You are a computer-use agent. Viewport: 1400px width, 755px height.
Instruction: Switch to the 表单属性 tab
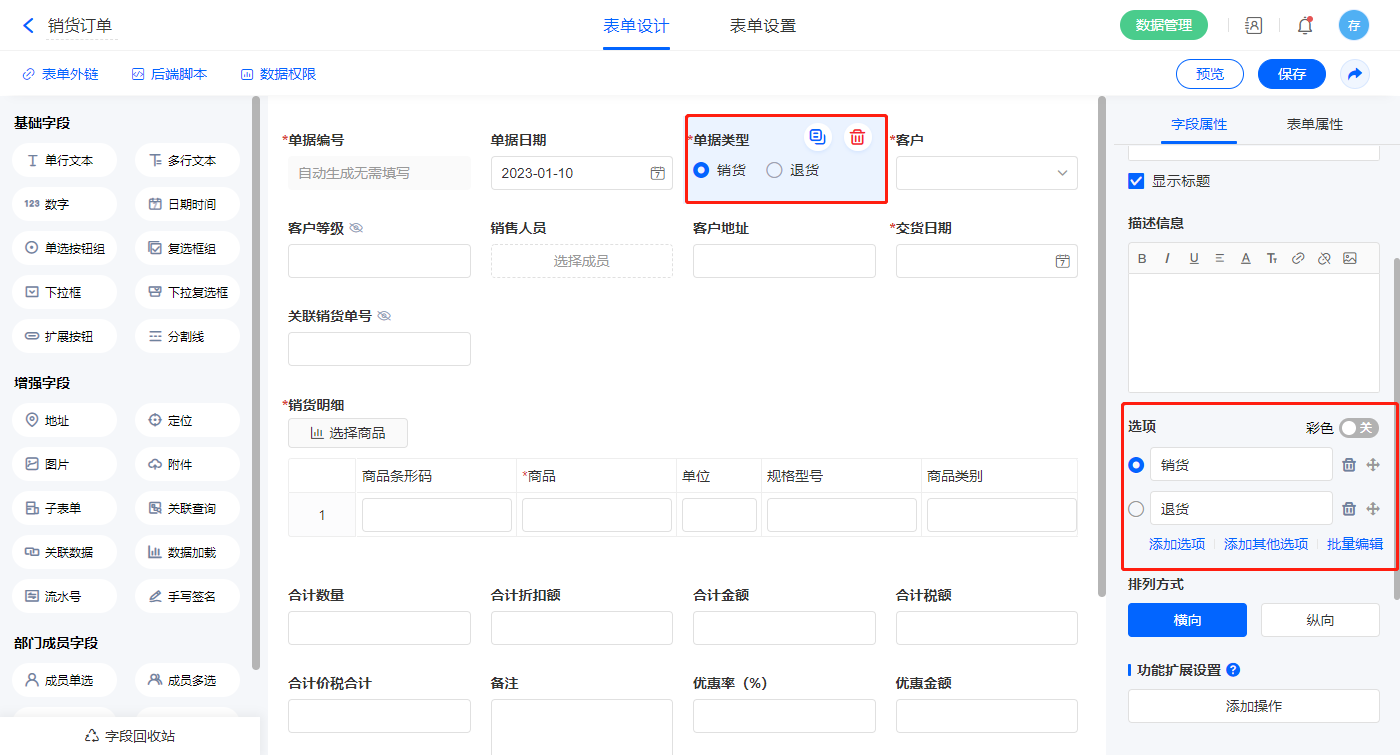point(1314,124)
